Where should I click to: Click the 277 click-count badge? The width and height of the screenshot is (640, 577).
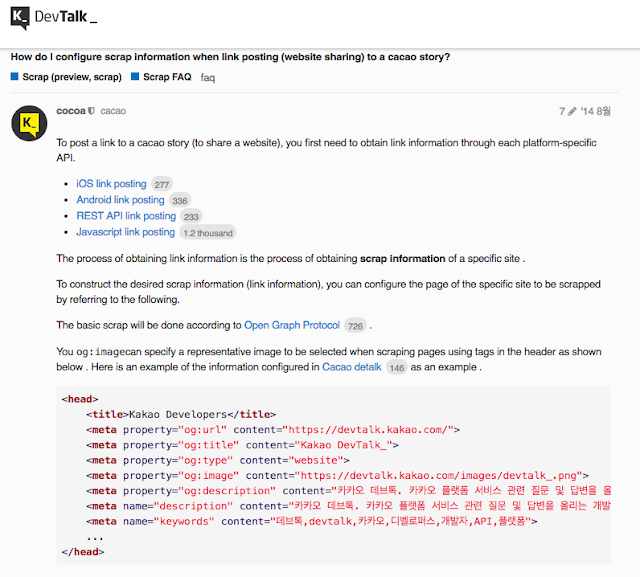(162, 184)
